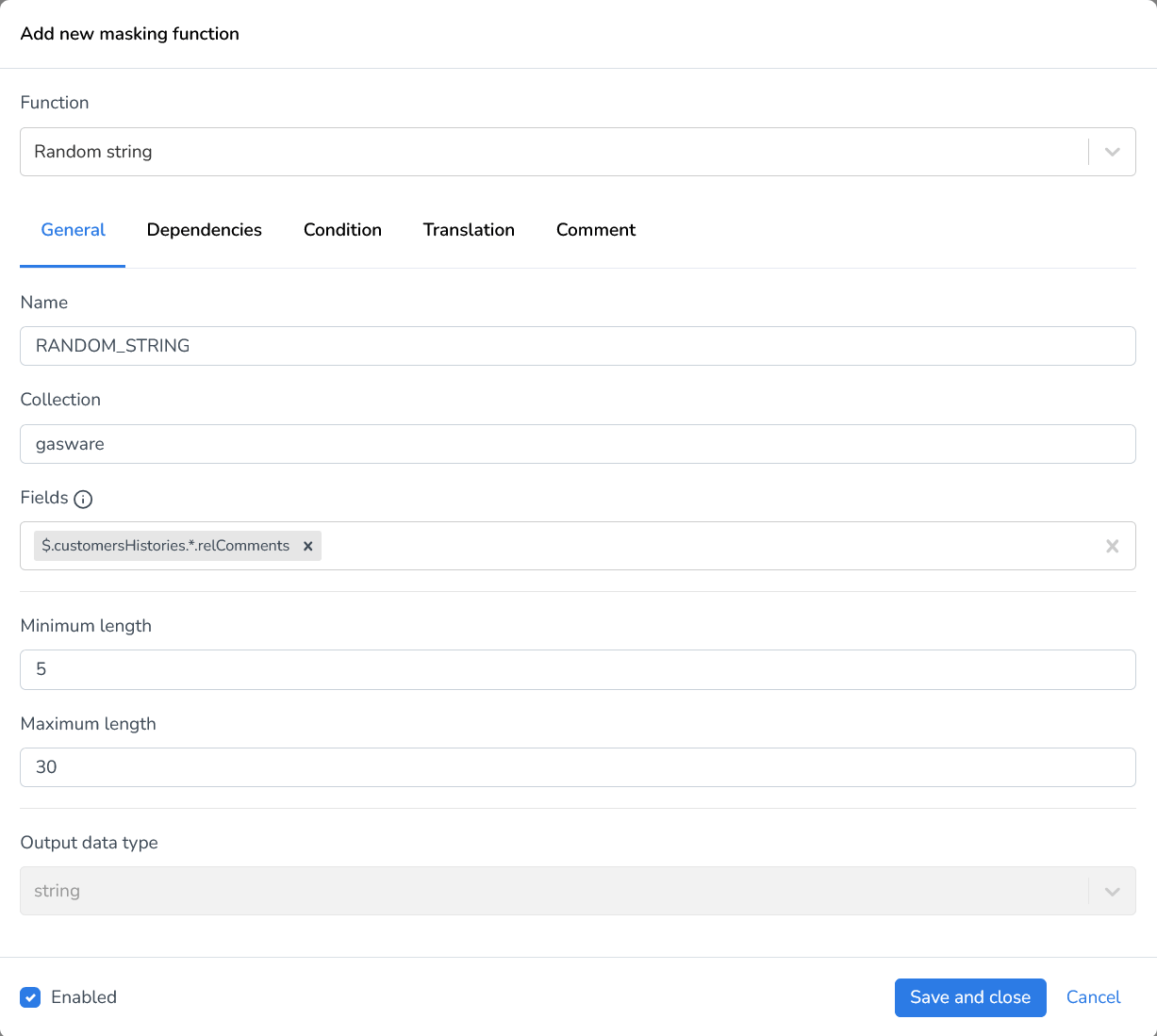Click the Cancel link

[1093, 997]
